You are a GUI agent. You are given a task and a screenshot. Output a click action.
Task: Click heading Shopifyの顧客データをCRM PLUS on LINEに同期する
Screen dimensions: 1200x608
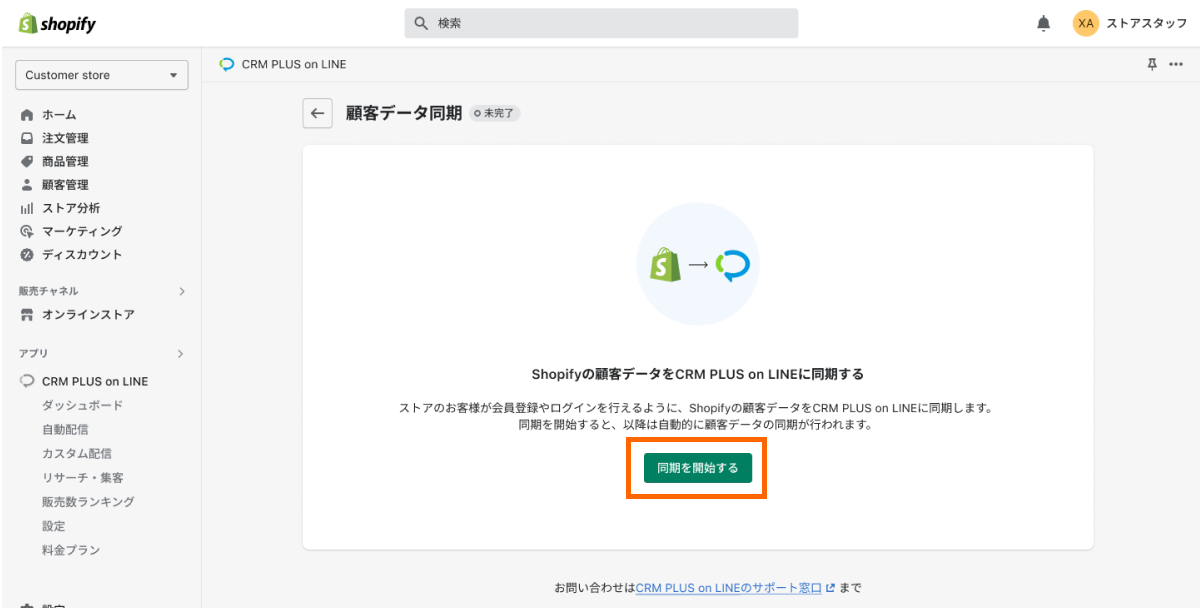coord(698,375)
